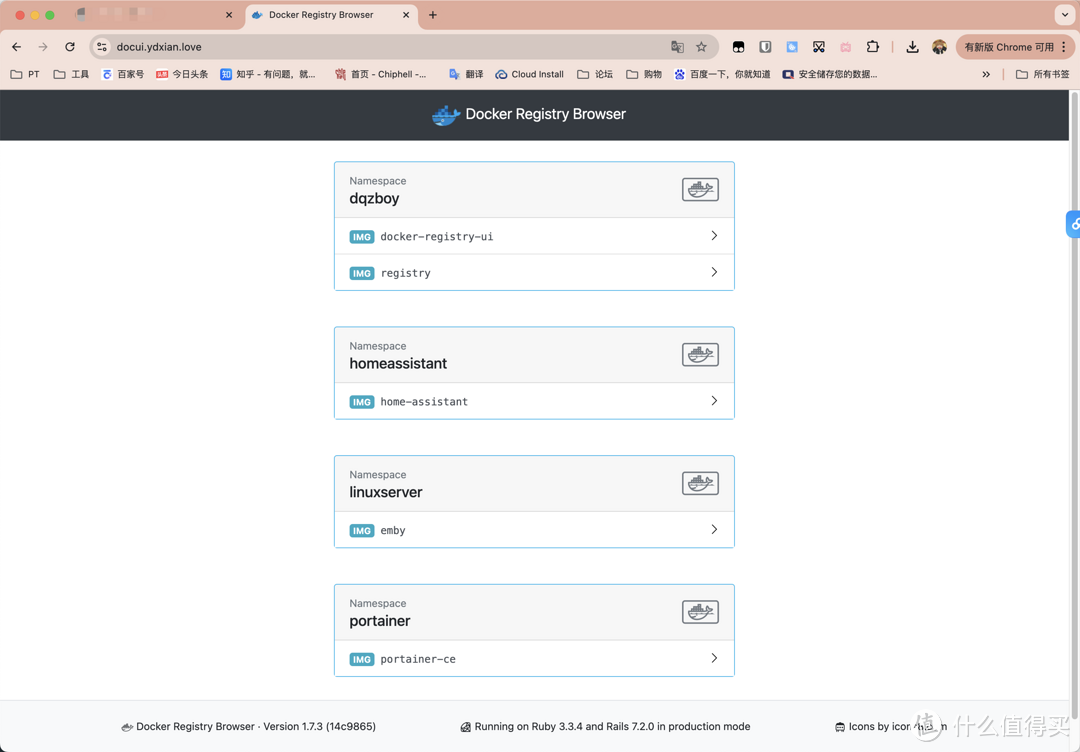Click the Ruby 3.3.4 and Rails footer text
Screen dimensions: 1080x752
[612, 727]
